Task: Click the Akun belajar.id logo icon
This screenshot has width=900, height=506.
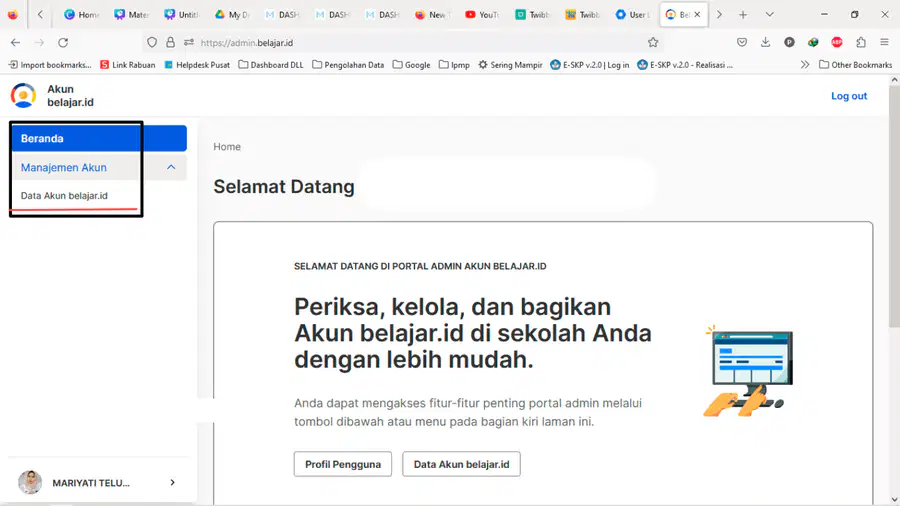Action: [24, 95]
